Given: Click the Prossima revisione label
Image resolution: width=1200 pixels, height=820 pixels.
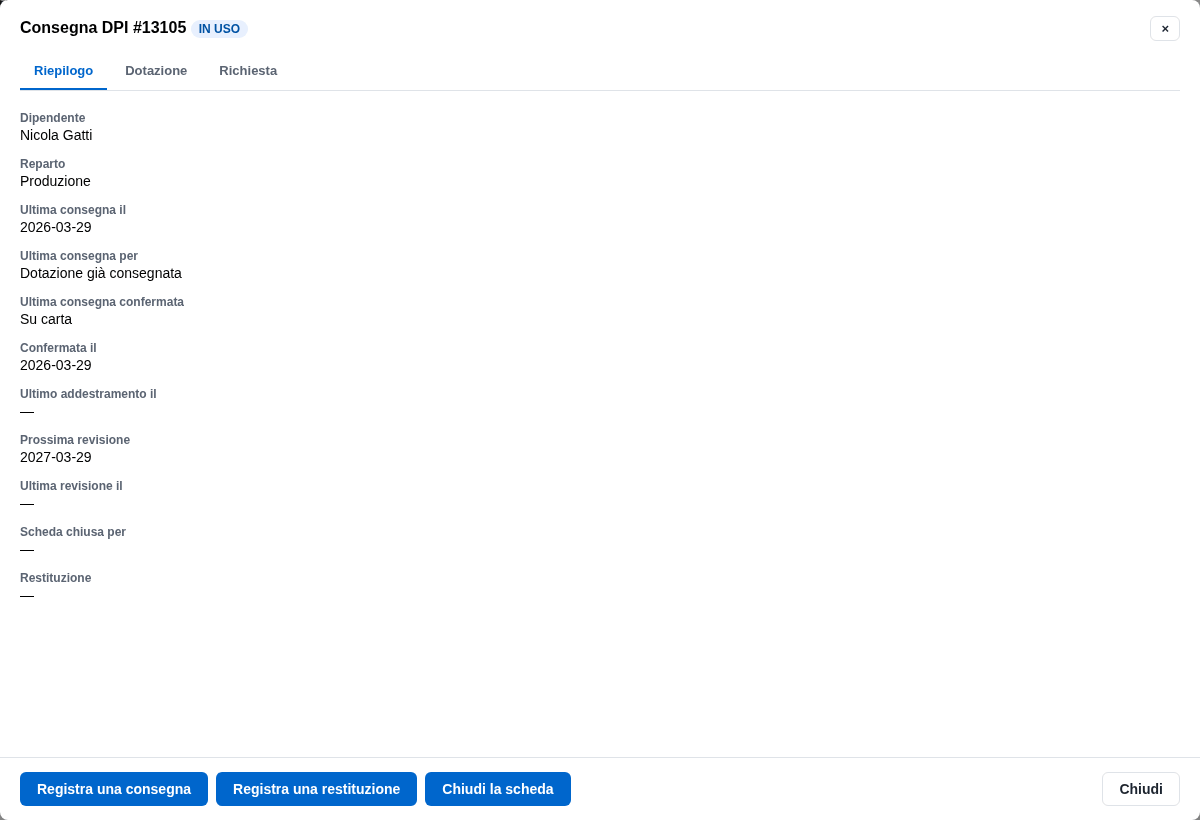Looking at the screenshot, I should [x=75, y=440].
